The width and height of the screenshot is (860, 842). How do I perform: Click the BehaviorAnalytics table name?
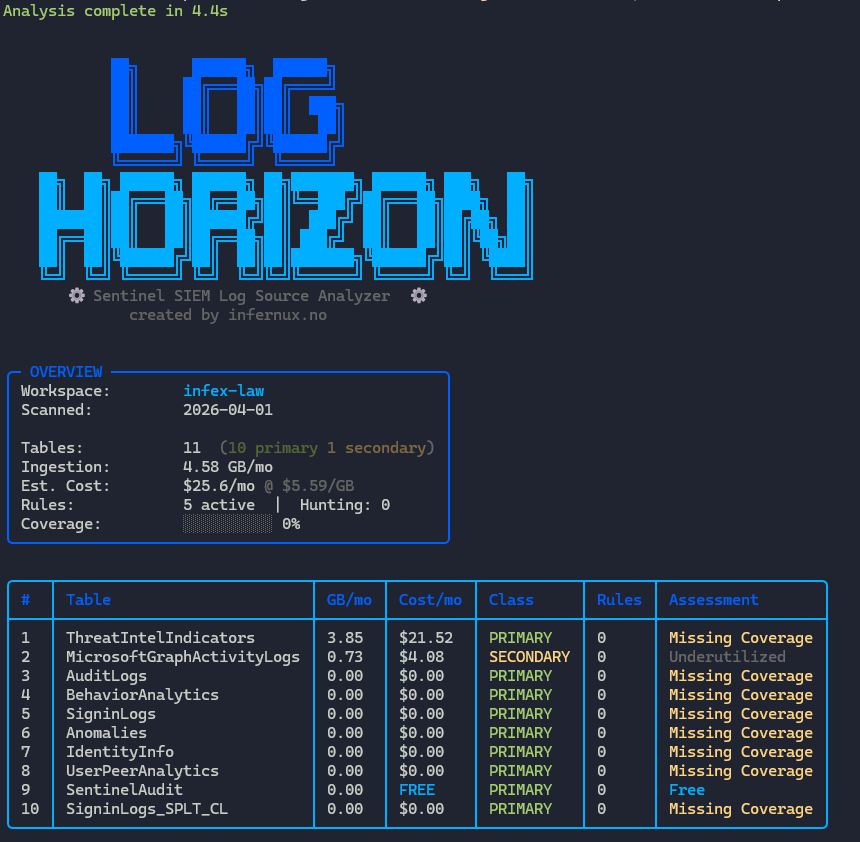(143, 694)
